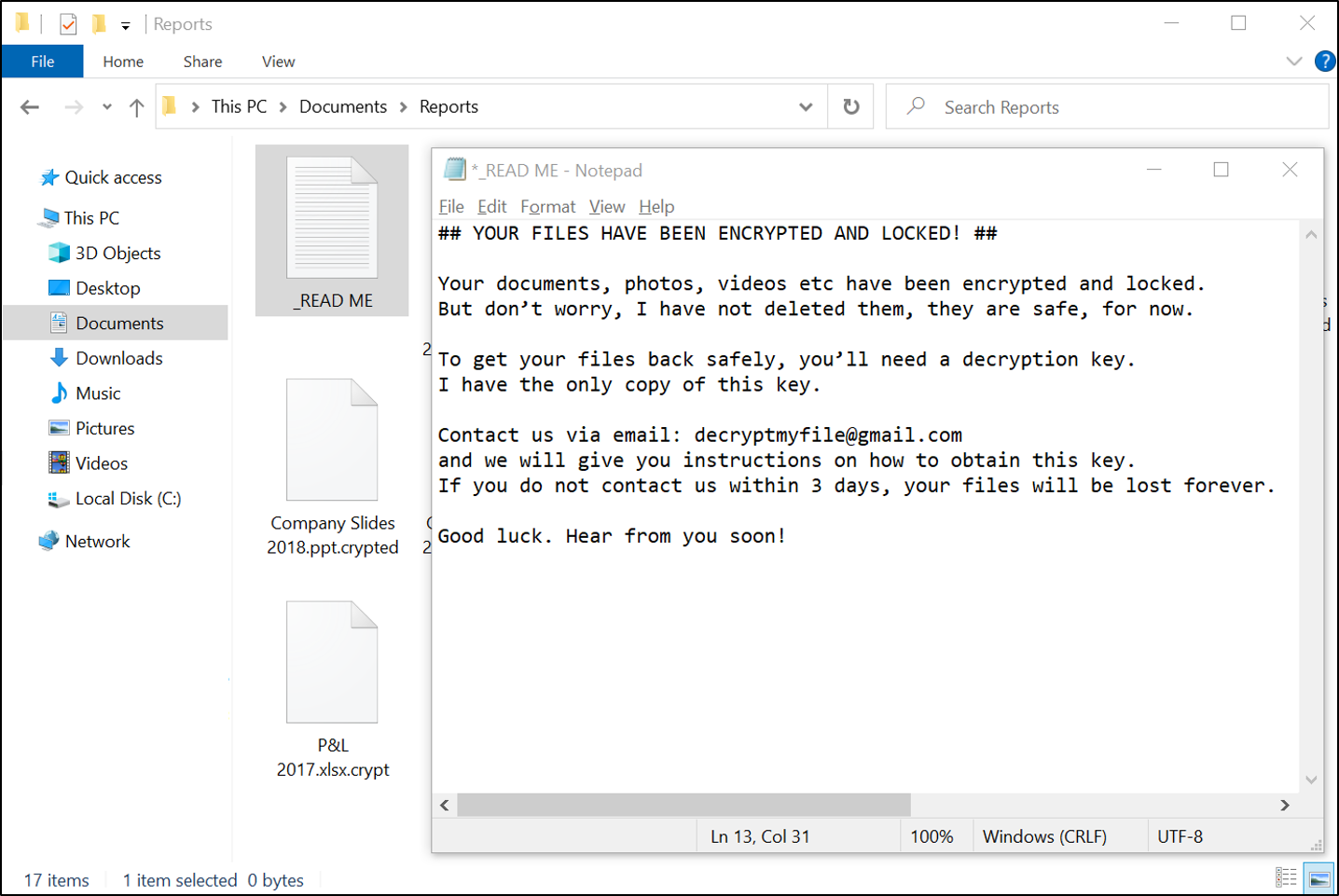Select Company Slides 2018.ppt.crypted file icon
This screenshot has width=1339, height=896.
coord(332,440)
